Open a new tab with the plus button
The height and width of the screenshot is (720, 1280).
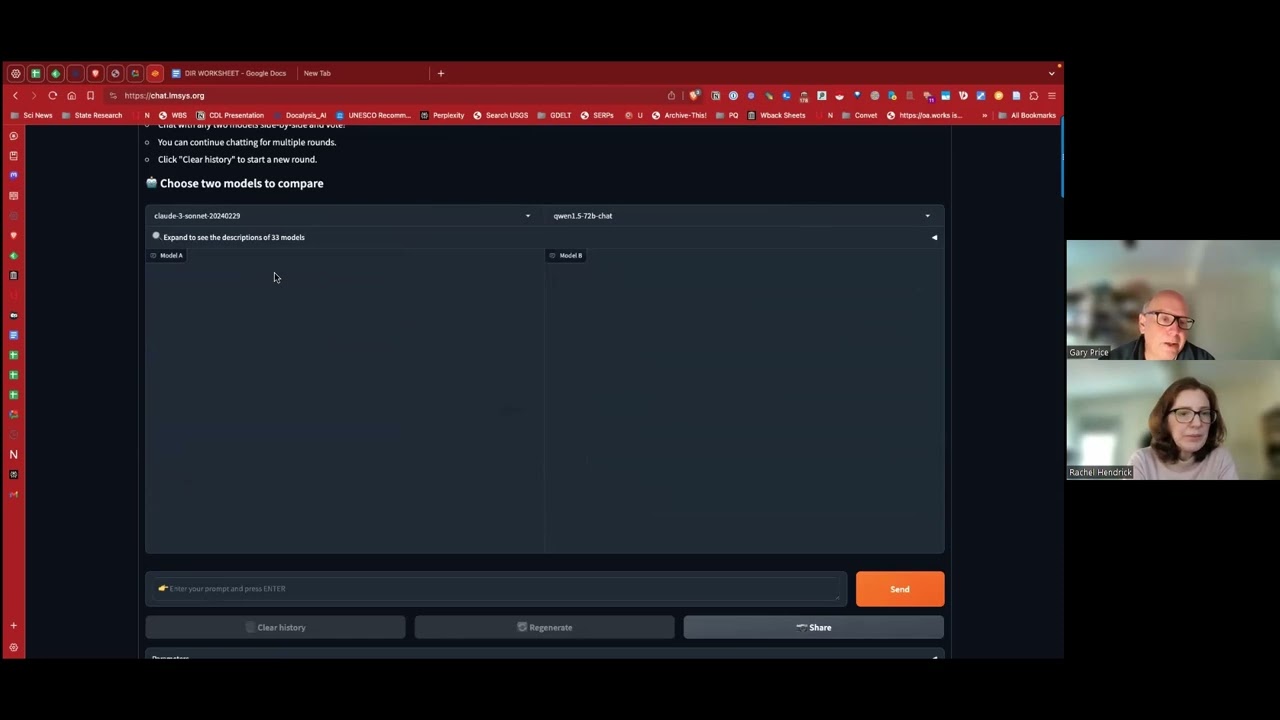click(440, 73)
